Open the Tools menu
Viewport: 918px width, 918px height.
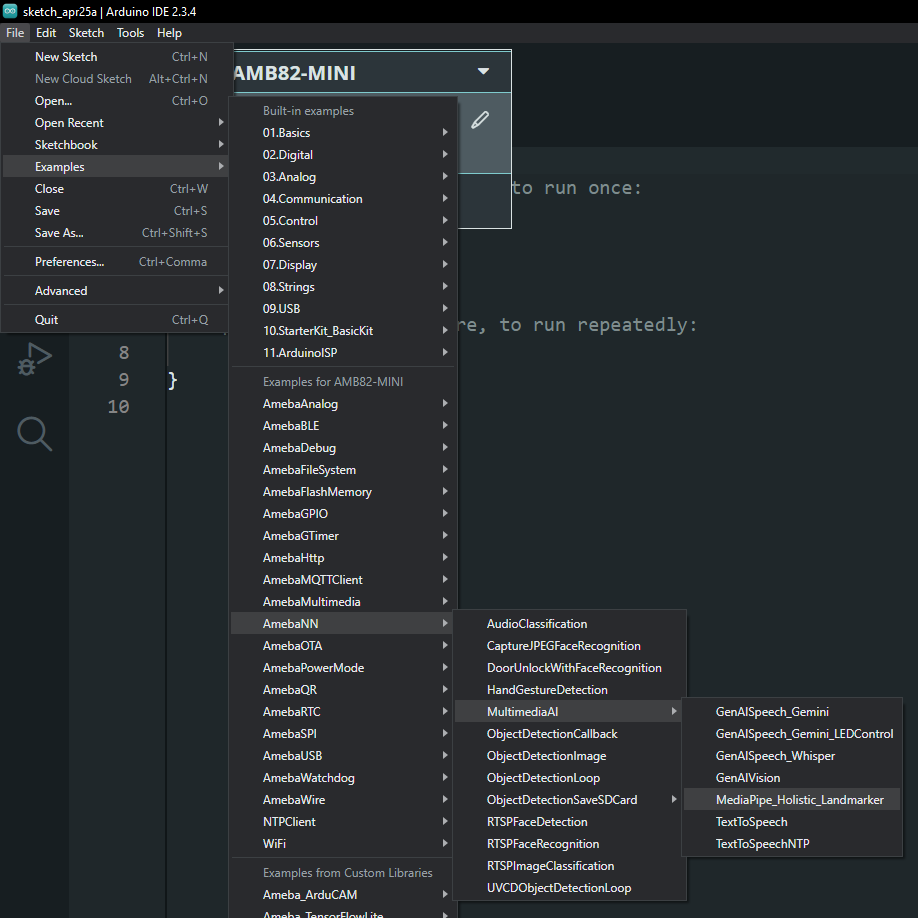130,33
